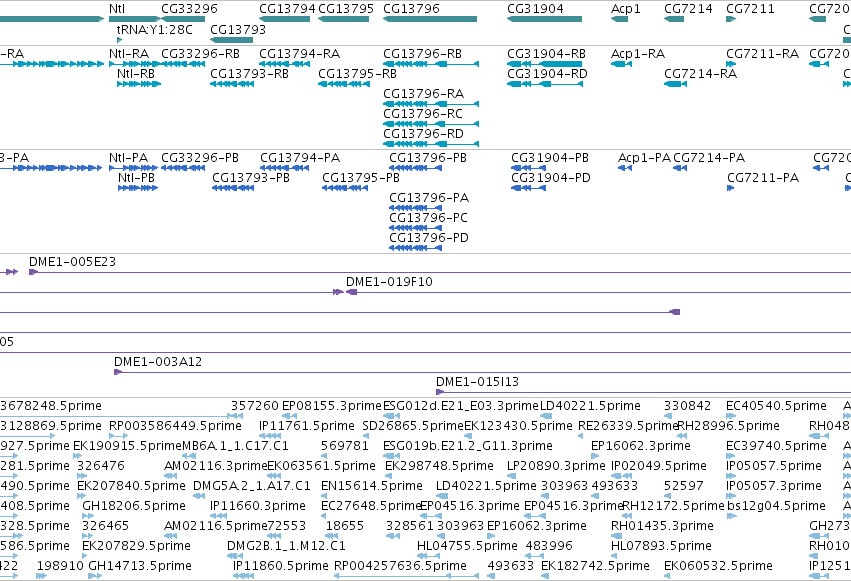
Task: Open the Acp1 gene label
Action: (625, 9)
